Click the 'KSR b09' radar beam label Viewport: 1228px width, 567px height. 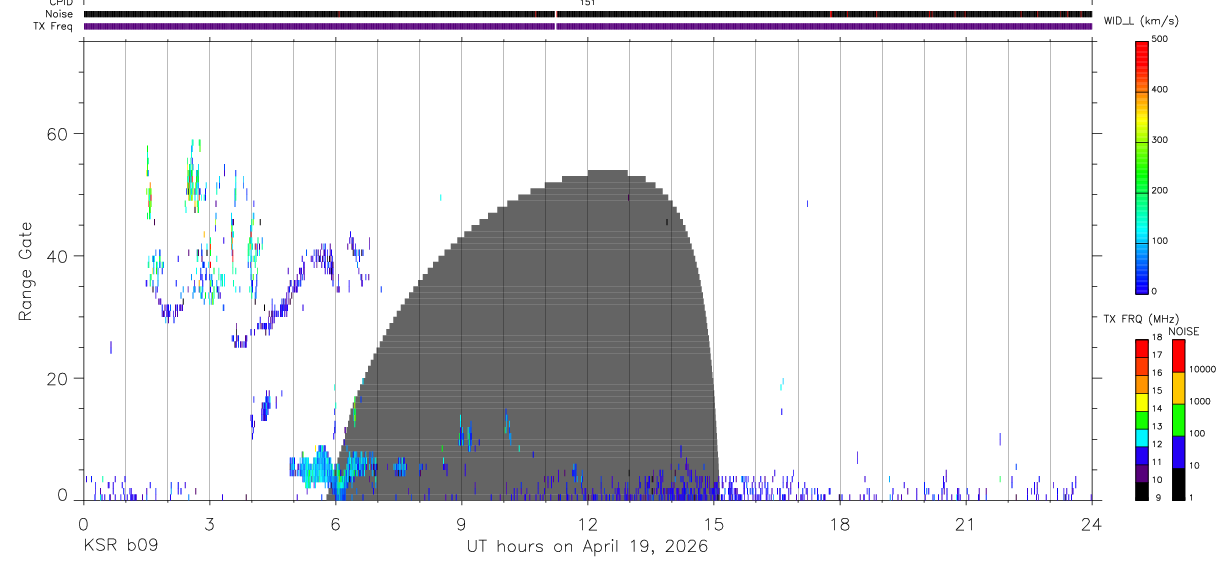tap(120, 547)
